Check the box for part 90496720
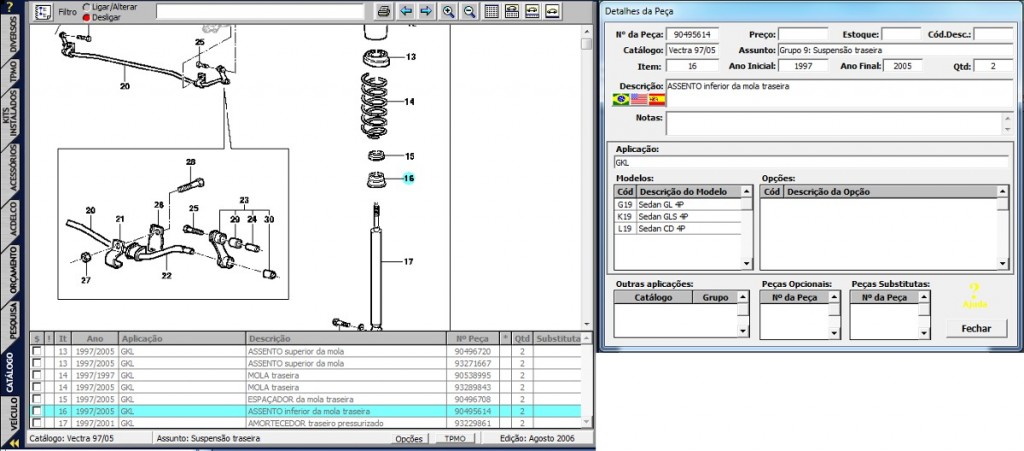Viewport: 1024px width, 451px height. [37, 351]
